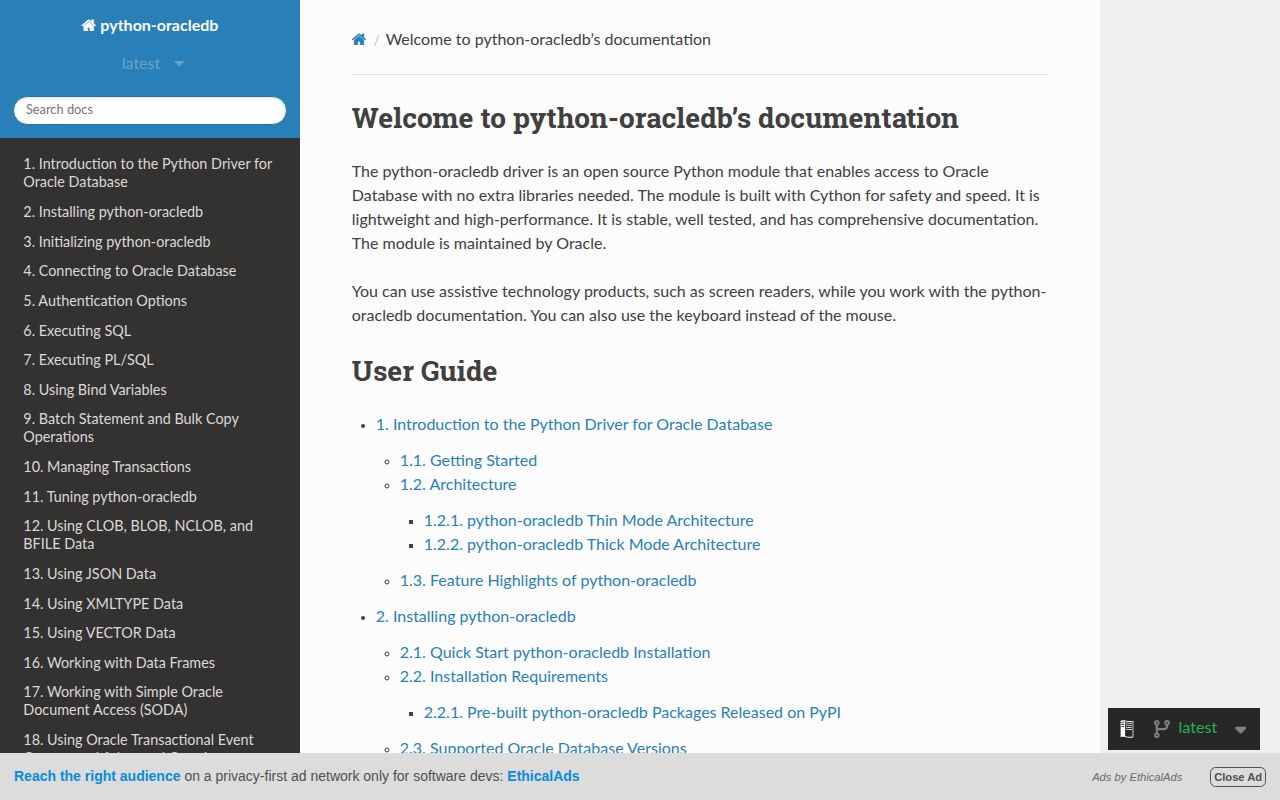Follow 1.2.2. Thick Mode Architecture link
The height and width of the screenshot is (800, 1280).
coord(592,545)
